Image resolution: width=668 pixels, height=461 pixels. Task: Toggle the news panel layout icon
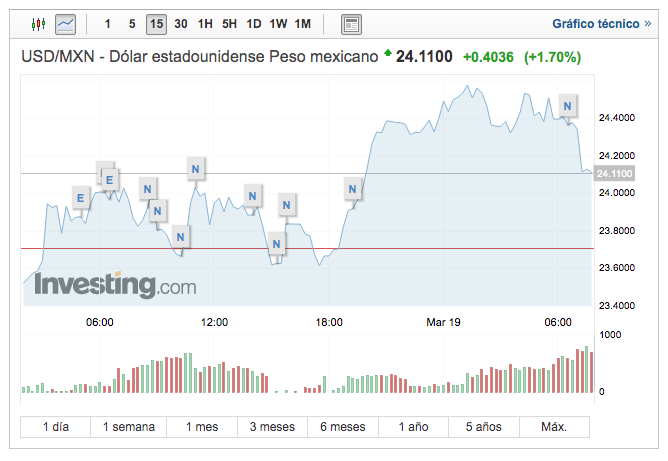pyautogui.click(x=351, y=23)
